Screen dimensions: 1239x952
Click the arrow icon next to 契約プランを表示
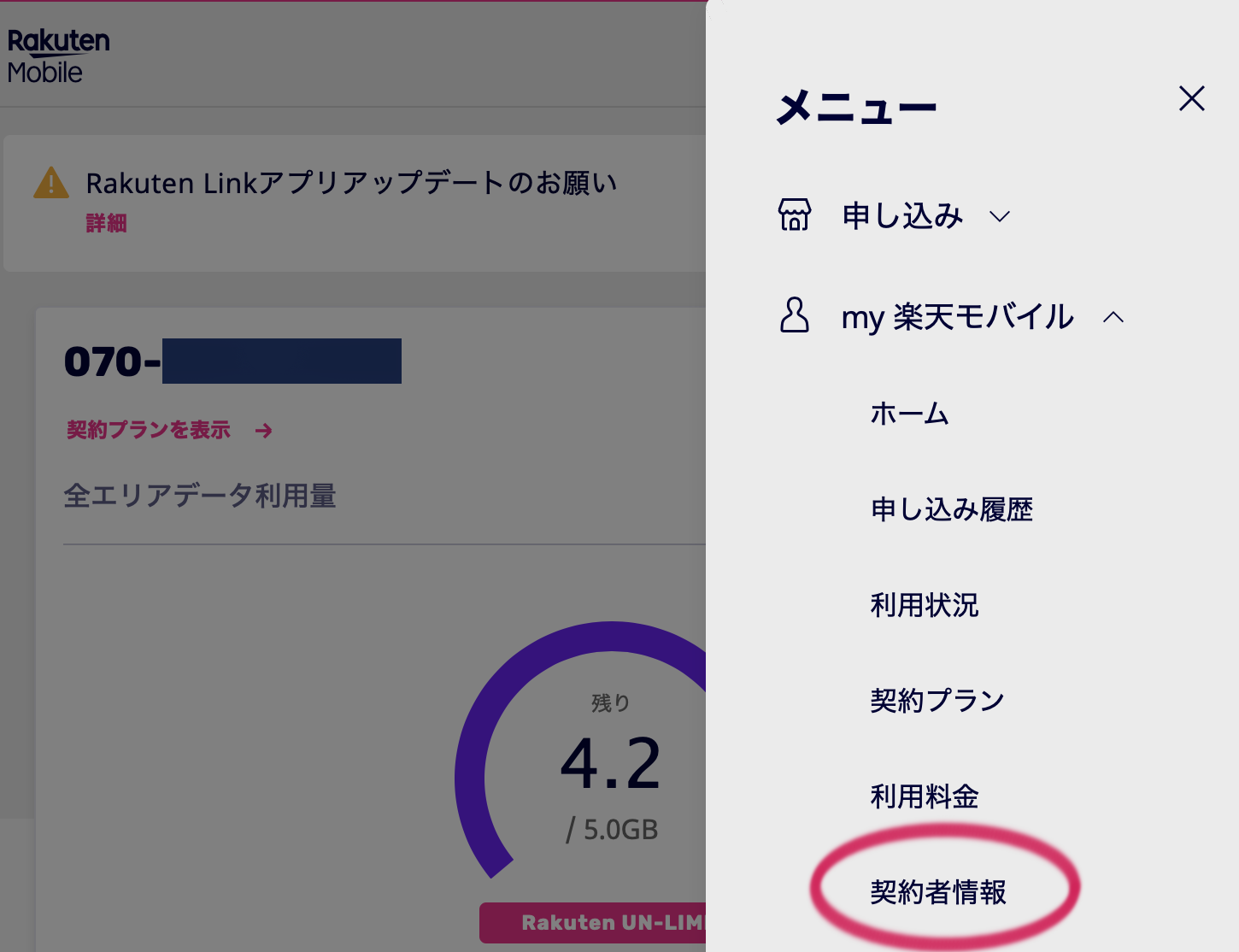coord(263,431)
